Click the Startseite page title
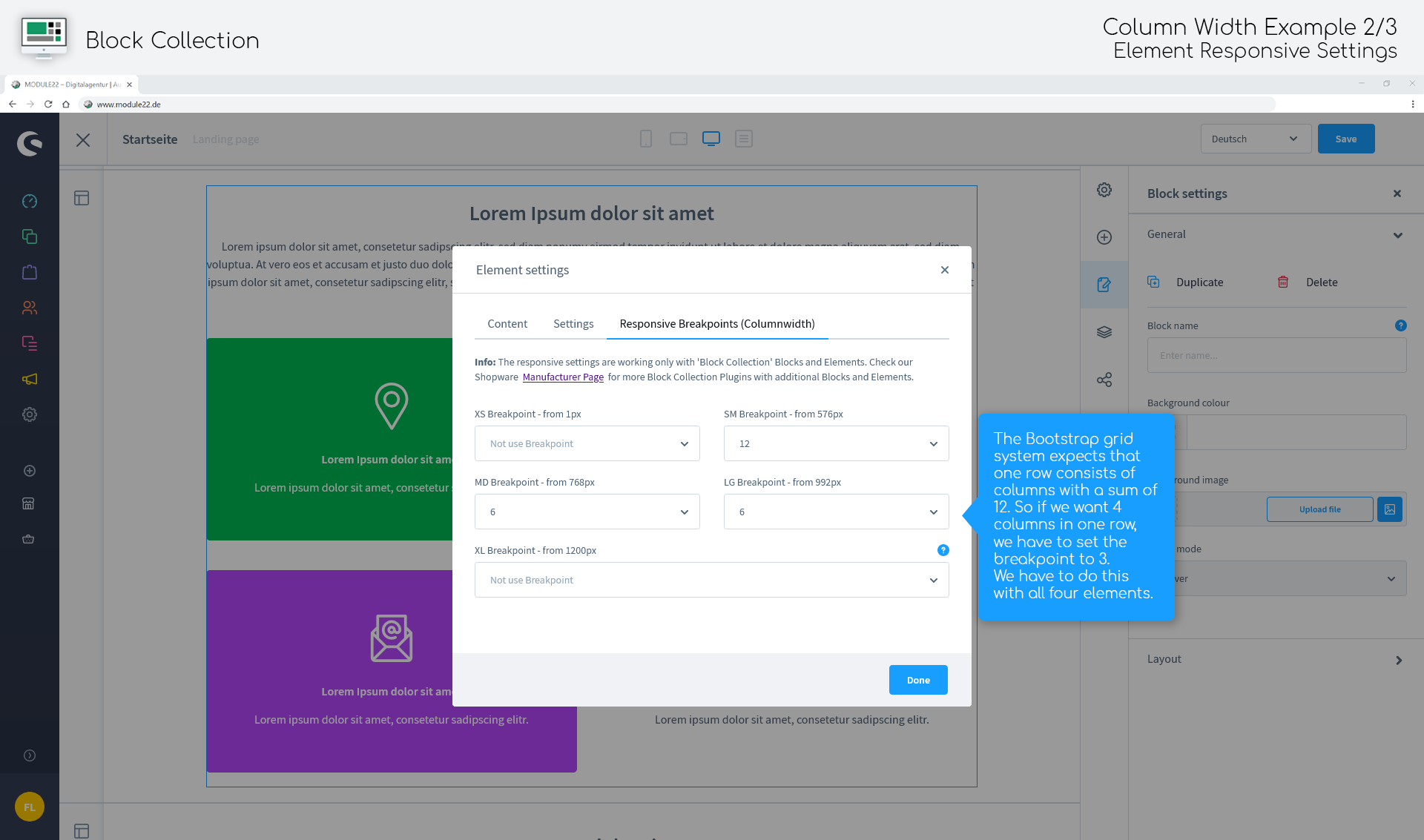The width and height of the screenshot is (1424, 840). (150, 139)
